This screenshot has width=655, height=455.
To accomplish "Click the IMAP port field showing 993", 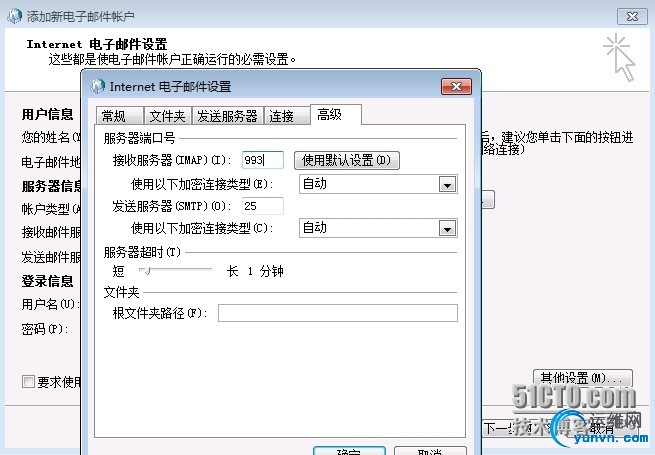I will click(263, 160).
